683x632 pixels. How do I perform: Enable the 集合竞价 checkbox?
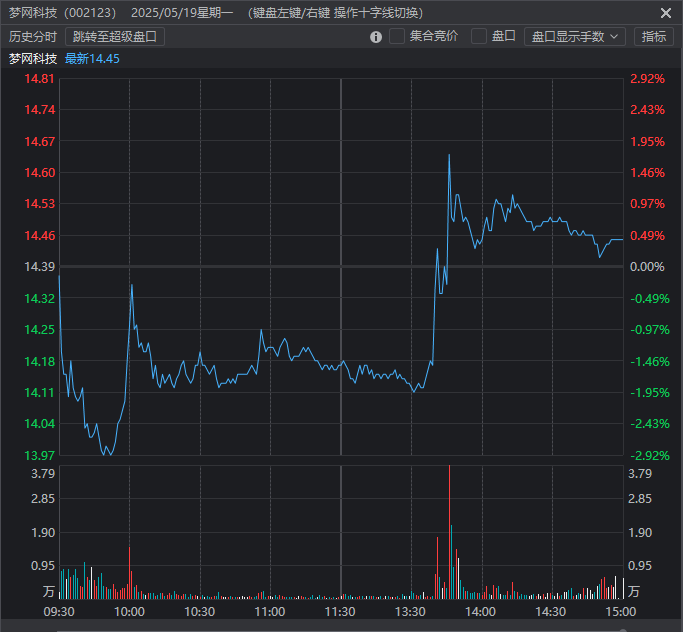(x=397, y=37)
